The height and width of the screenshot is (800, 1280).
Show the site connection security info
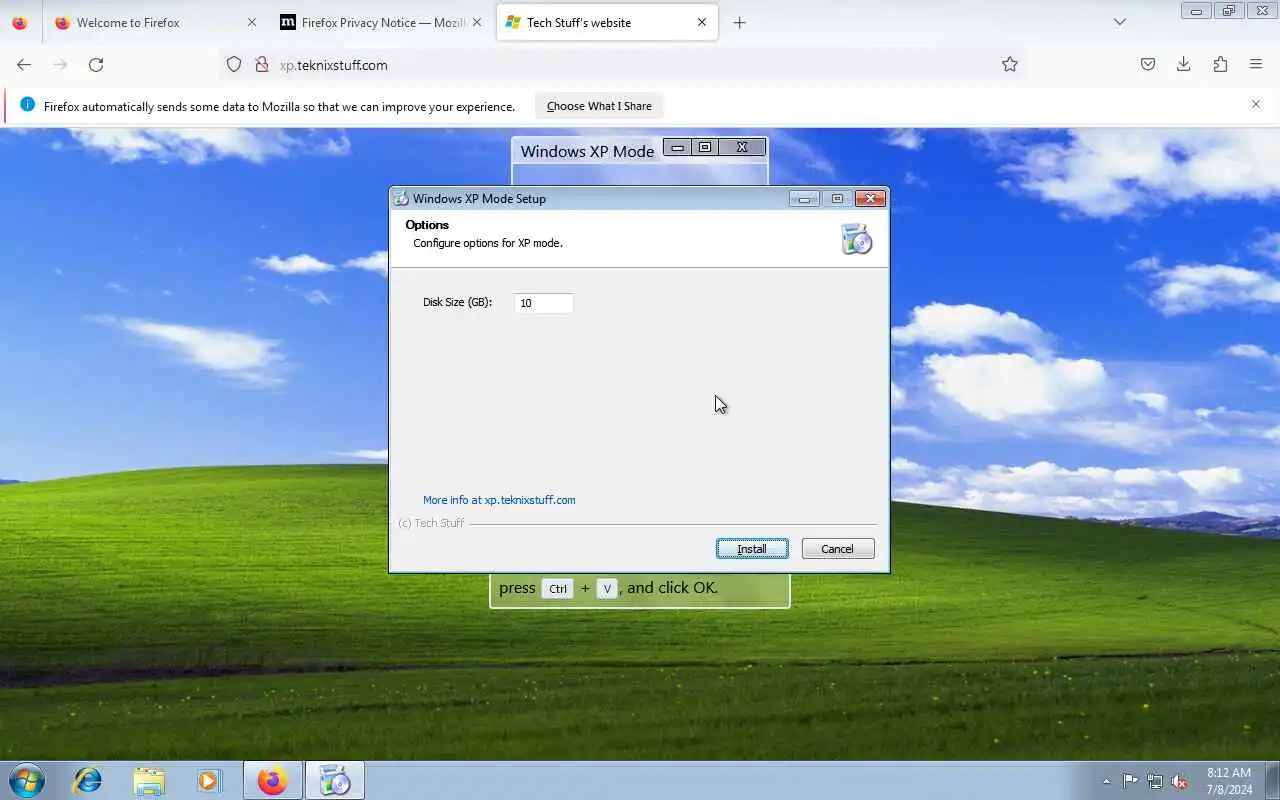262,64
